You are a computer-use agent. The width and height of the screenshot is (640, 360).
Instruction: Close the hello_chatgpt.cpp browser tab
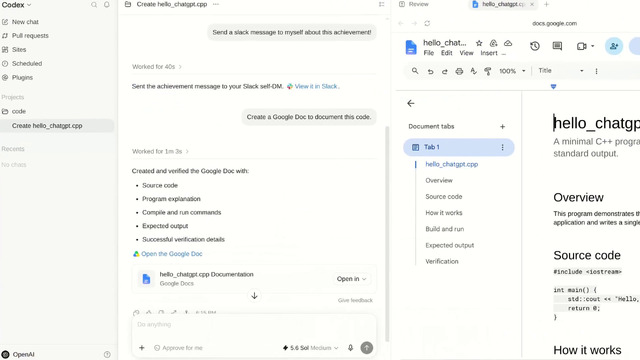532,4
